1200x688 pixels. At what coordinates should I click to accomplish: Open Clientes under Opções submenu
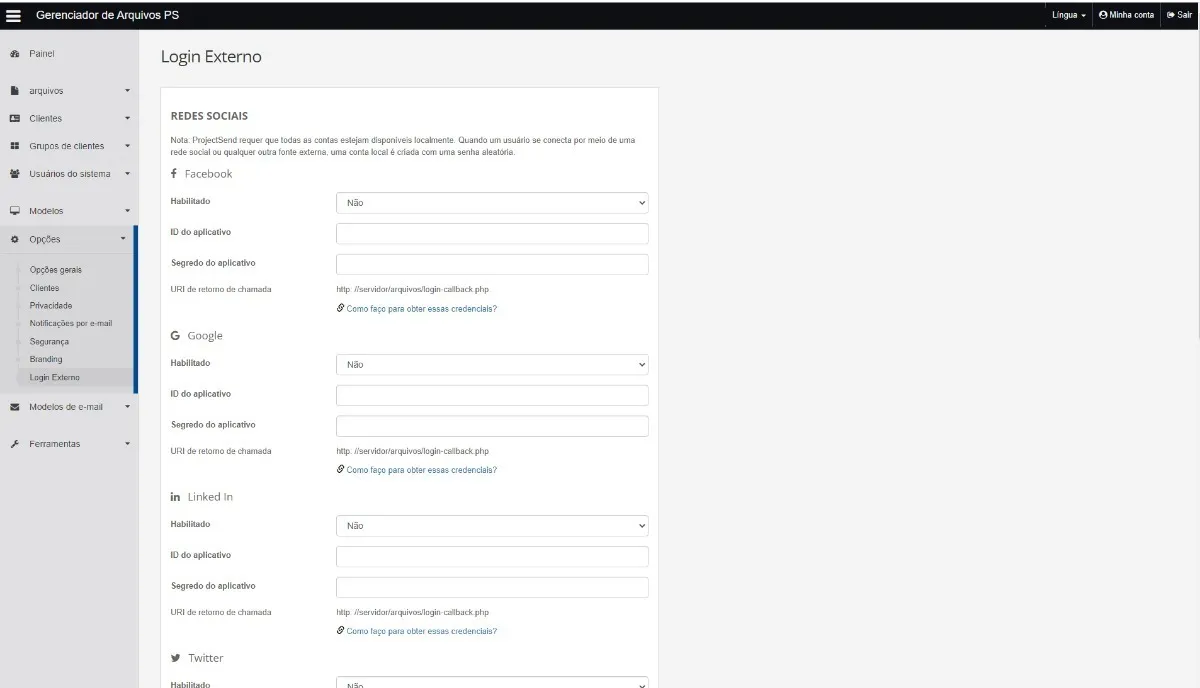point(44,288)
